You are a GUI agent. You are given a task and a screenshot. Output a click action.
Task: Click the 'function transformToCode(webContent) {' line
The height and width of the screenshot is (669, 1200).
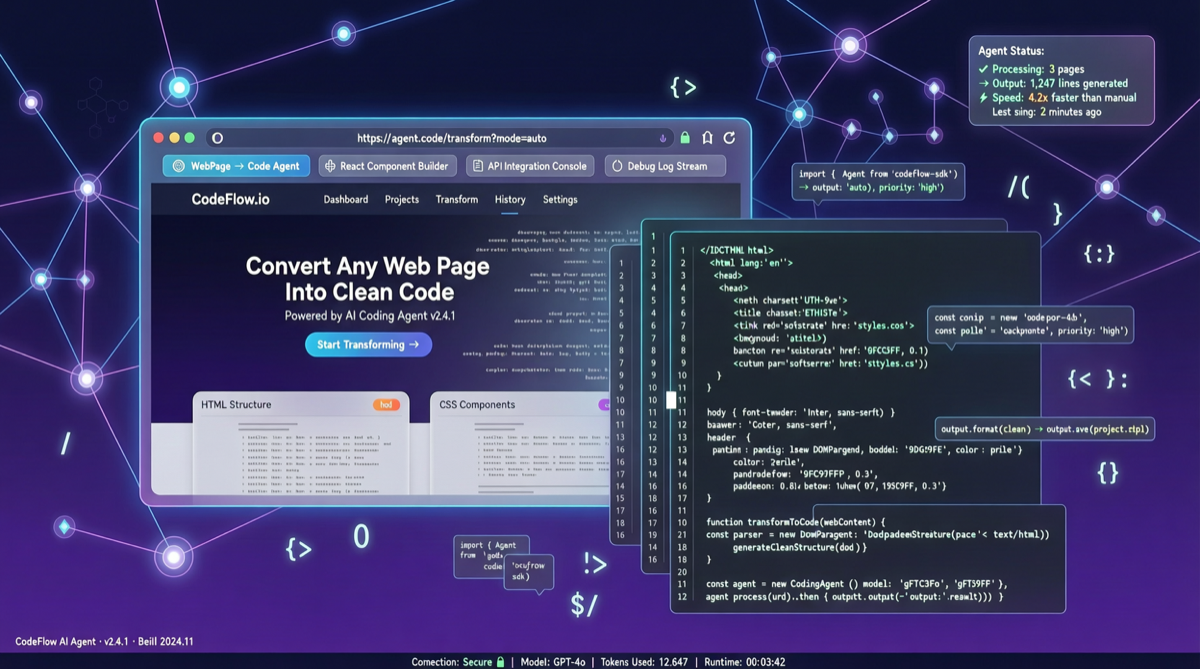796,522
